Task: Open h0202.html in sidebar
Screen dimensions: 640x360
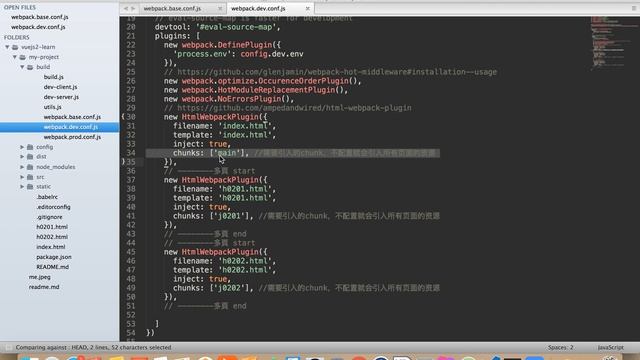Action: click(52, 237)
